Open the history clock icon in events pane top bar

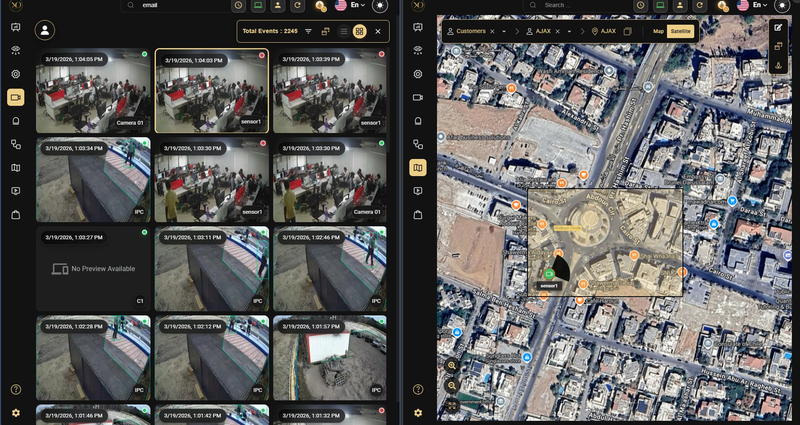(x=238, y=6)
